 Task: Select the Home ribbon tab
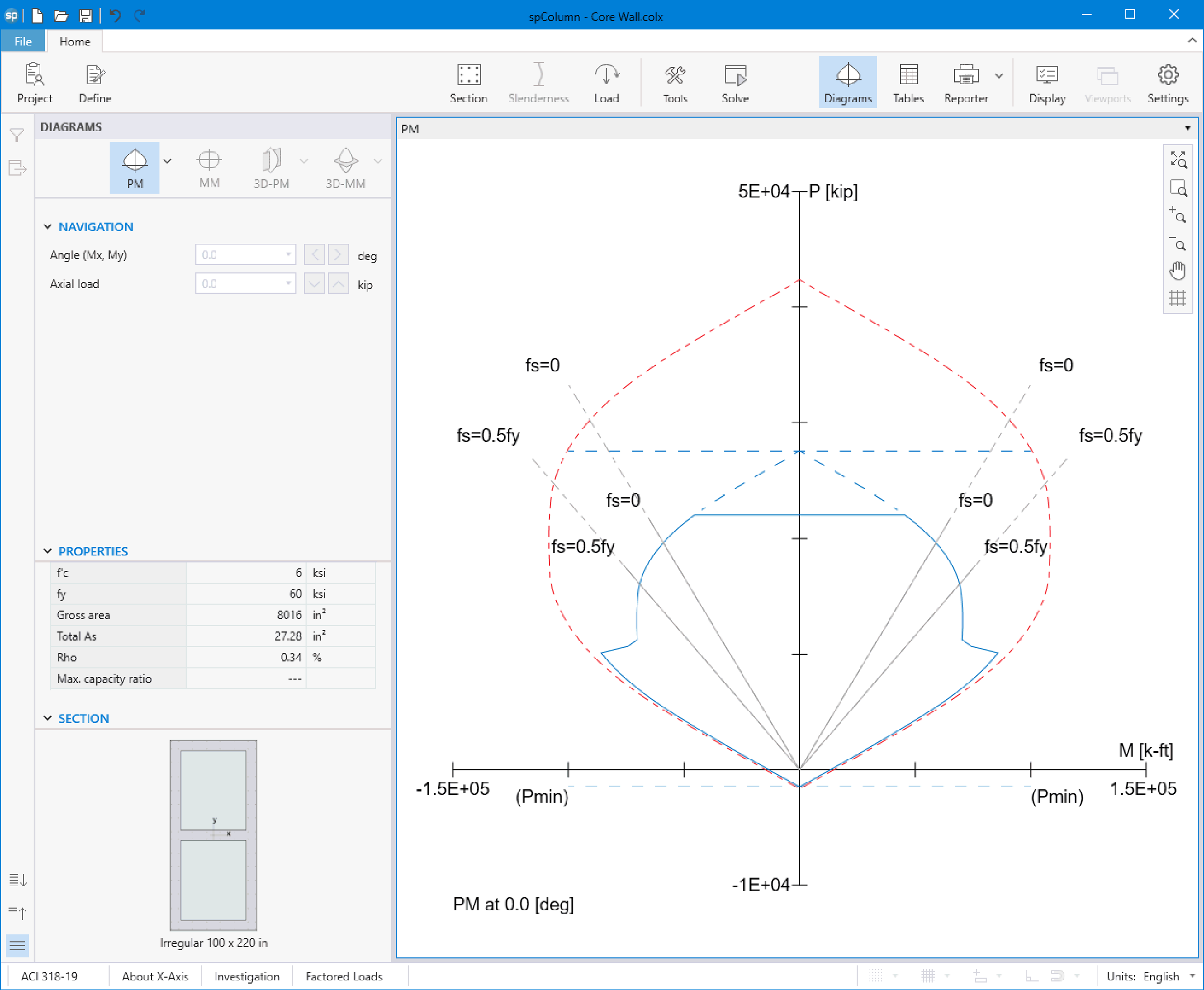pyautogui.click(x=75, y=42)
